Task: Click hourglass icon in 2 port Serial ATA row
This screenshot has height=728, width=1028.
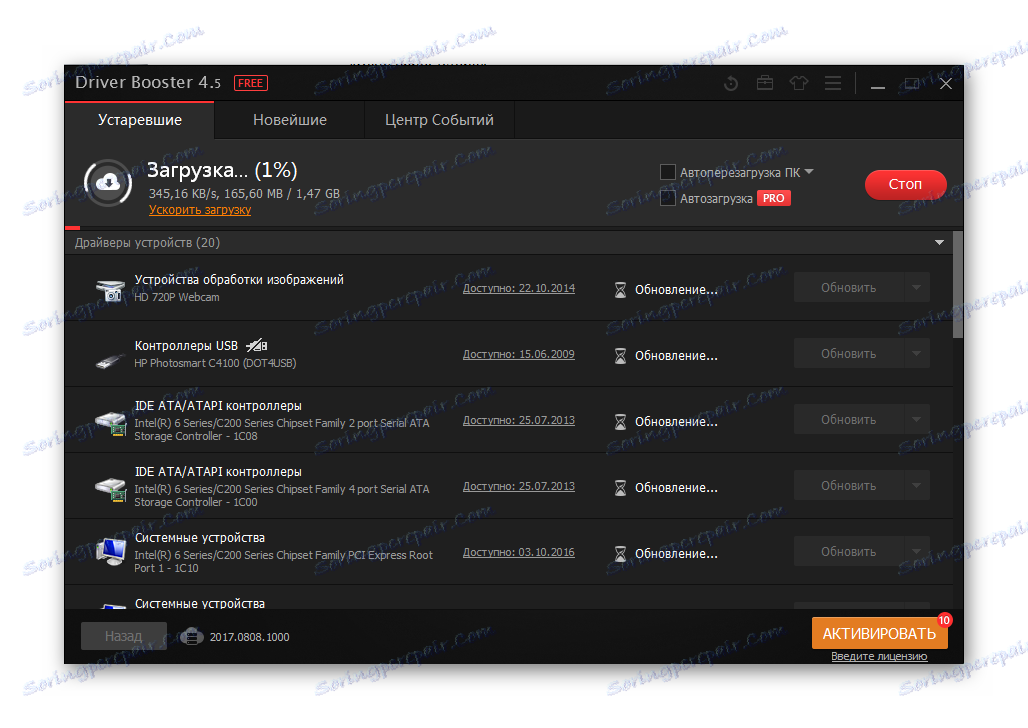Action: pyautogui.click(x=620, y=422)
